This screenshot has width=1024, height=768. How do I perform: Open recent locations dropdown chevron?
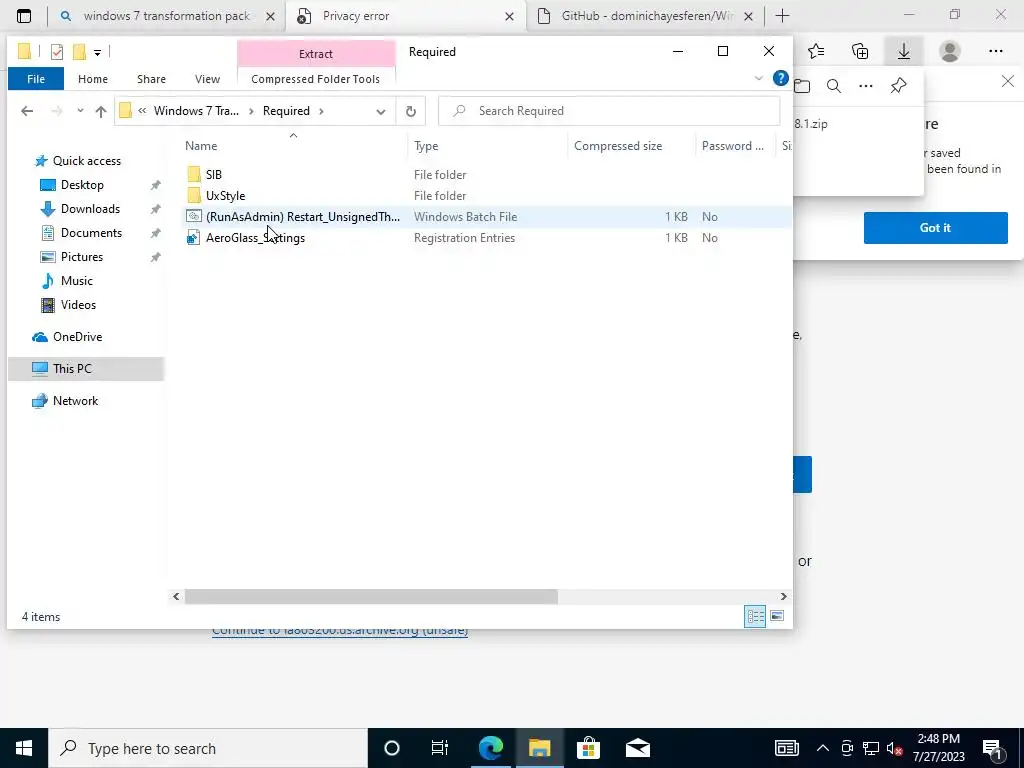(80, 111)
